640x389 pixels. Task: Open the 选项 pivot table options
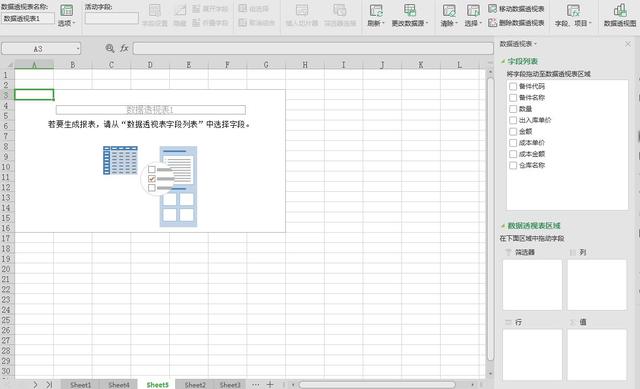tap(66, 15)
